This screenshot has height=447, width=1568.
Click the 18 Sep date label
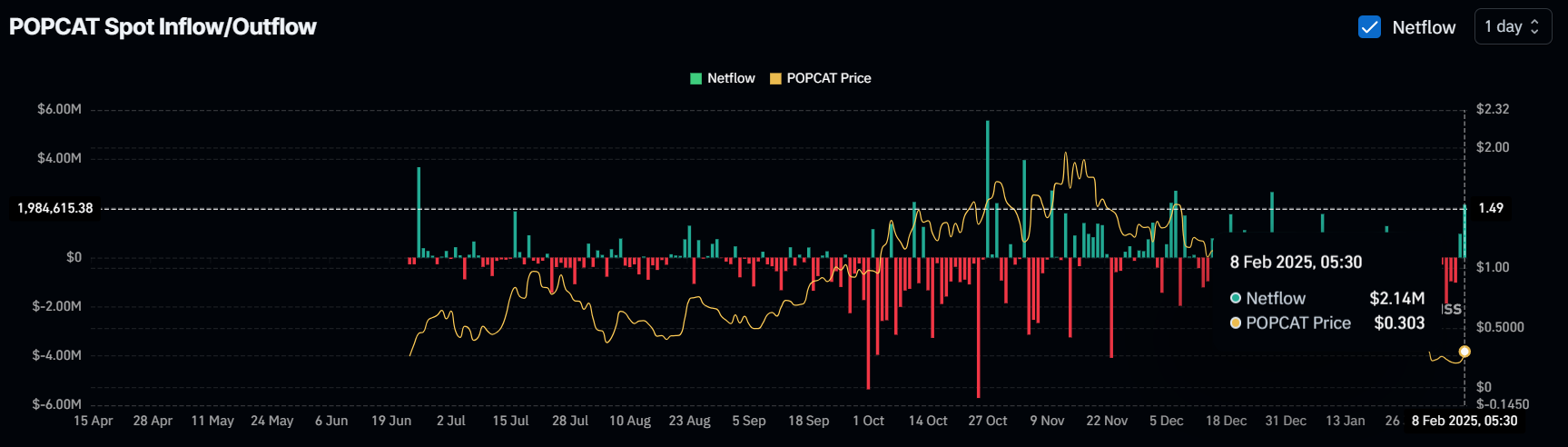pos(808,421)
